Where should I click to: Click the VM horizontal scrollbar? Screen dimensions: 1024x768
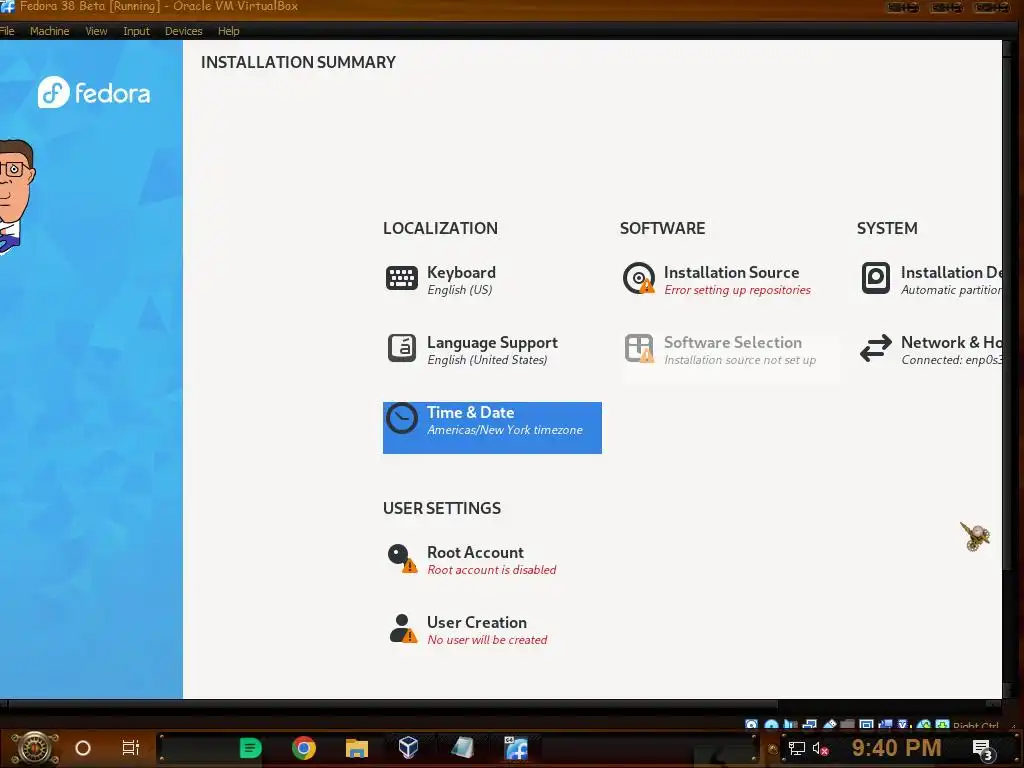pos(392,705)
